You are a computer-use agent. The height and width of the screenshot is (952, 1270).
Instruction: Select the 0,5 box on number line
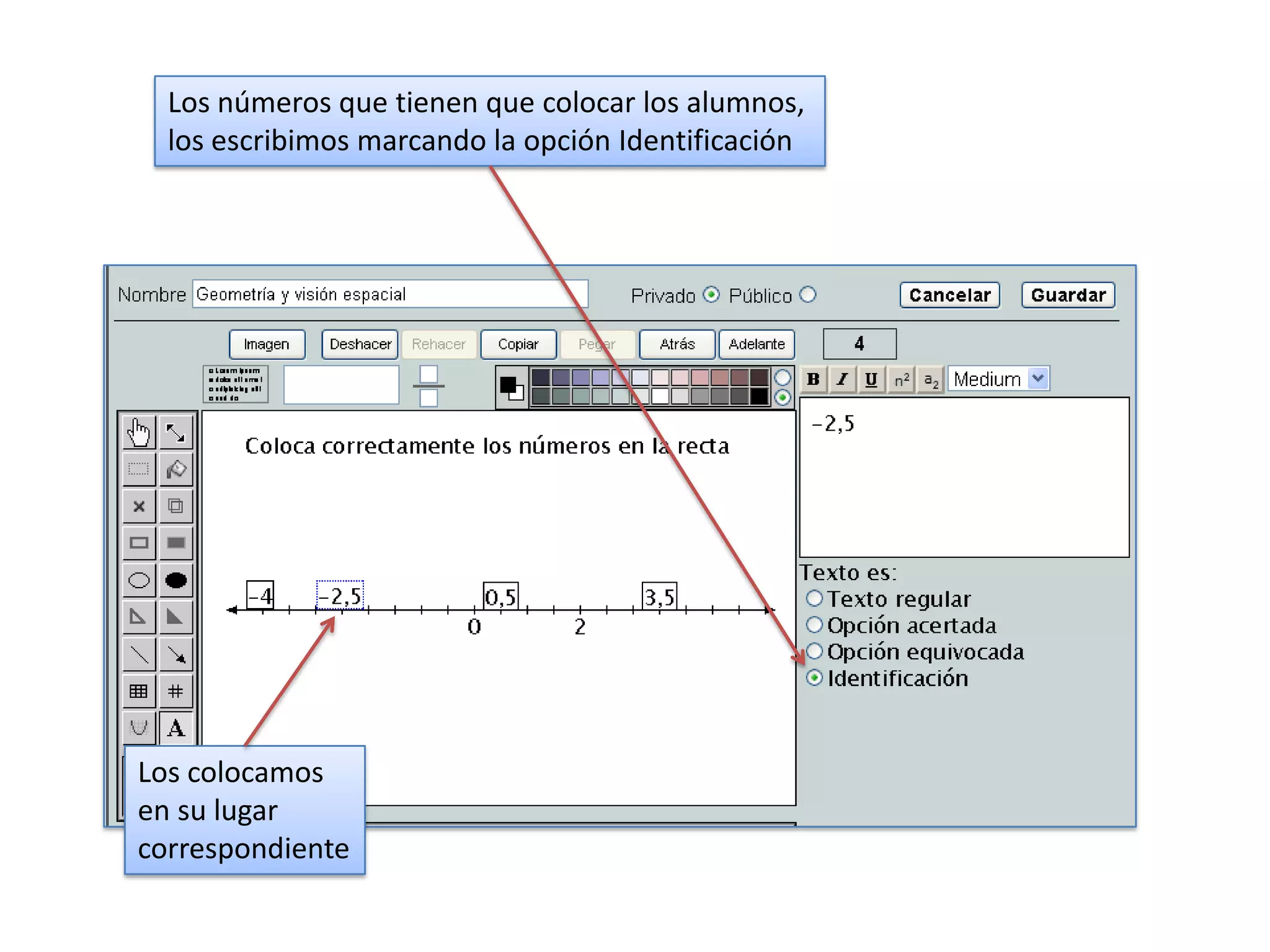500,596
